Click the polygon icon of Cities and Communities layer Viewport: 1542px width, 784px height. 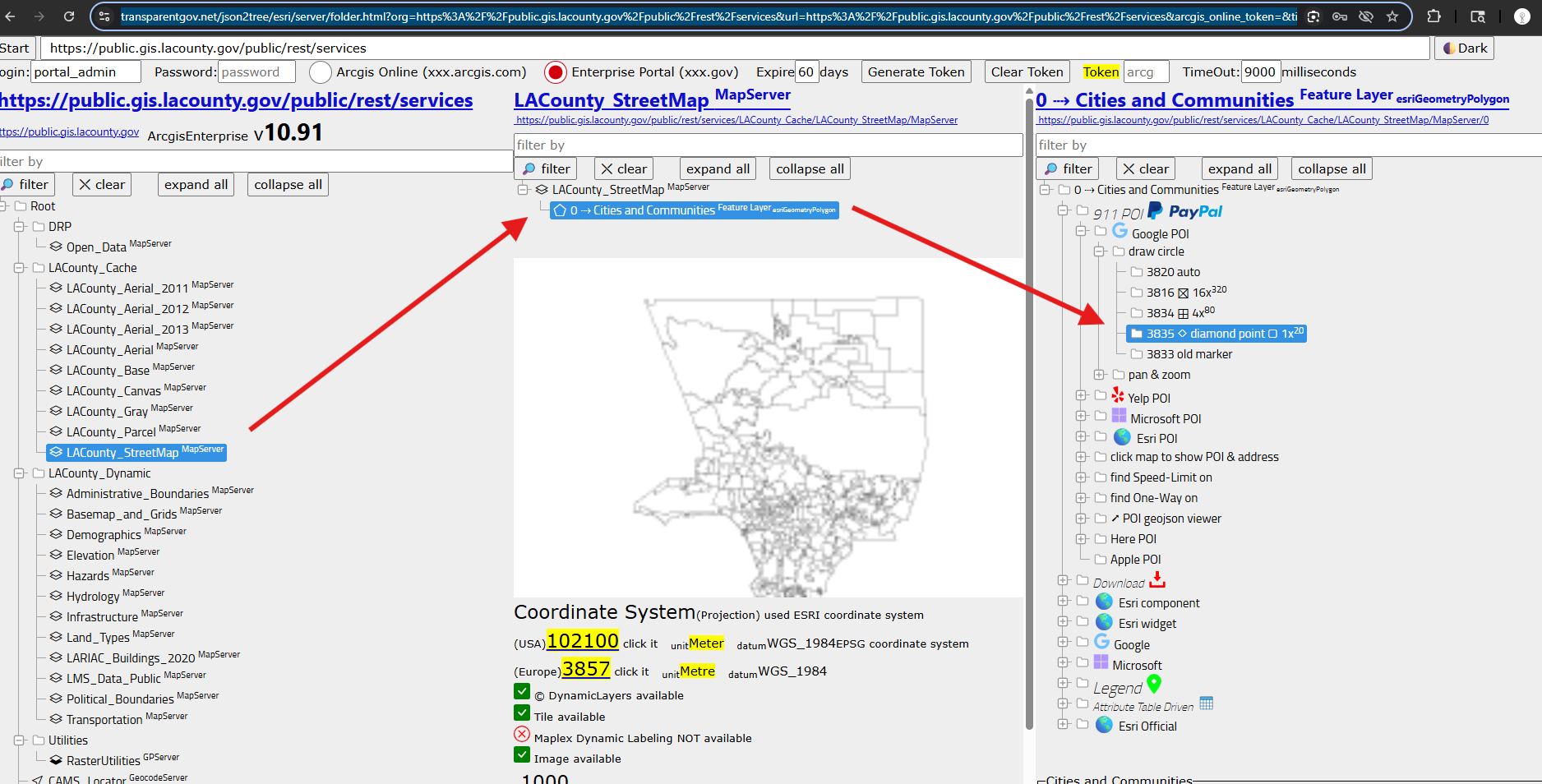coord(560,210)
